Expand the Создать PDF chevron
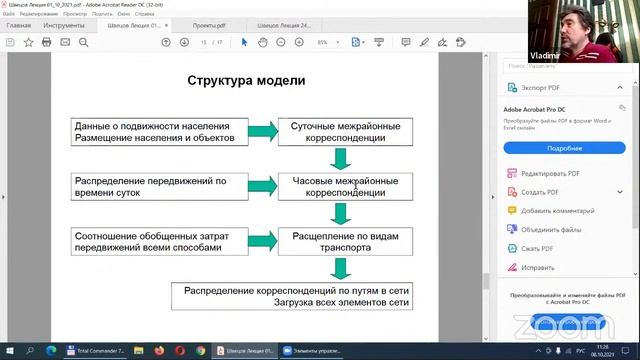This screenshot has height=360, width=640. pos(620,192)
